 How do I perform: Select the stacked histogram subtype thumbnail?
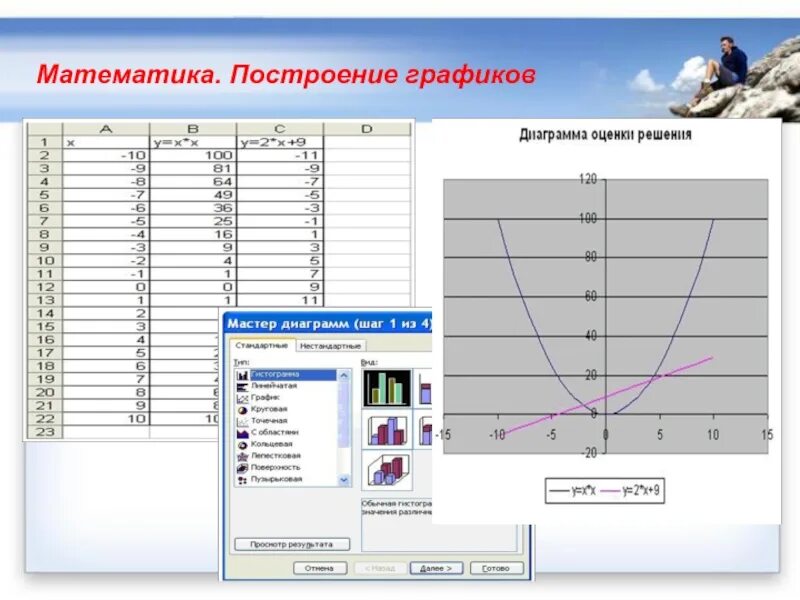(x=423, y=388)
